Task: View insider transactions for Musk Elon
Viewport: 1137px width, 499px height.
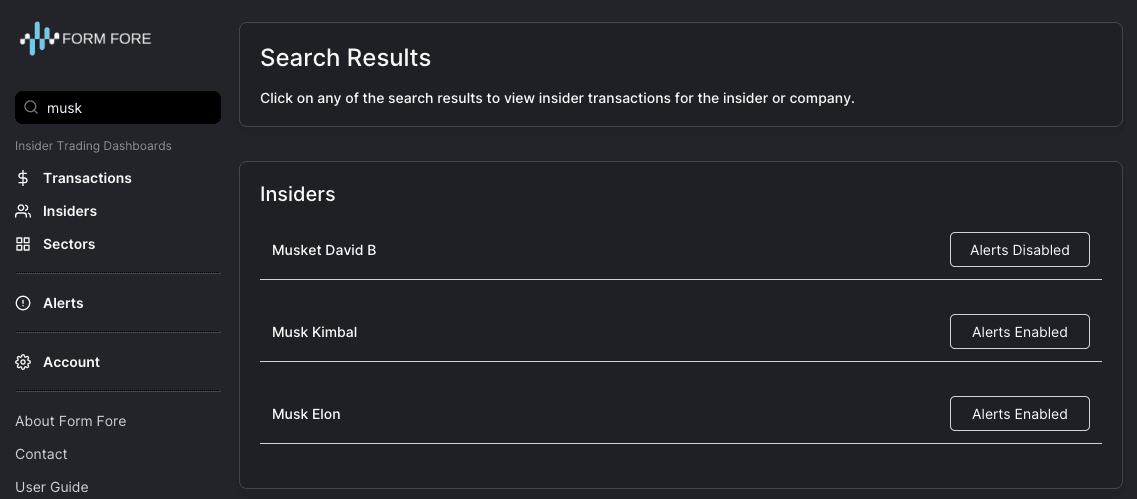Action: (x=306, y=414)
